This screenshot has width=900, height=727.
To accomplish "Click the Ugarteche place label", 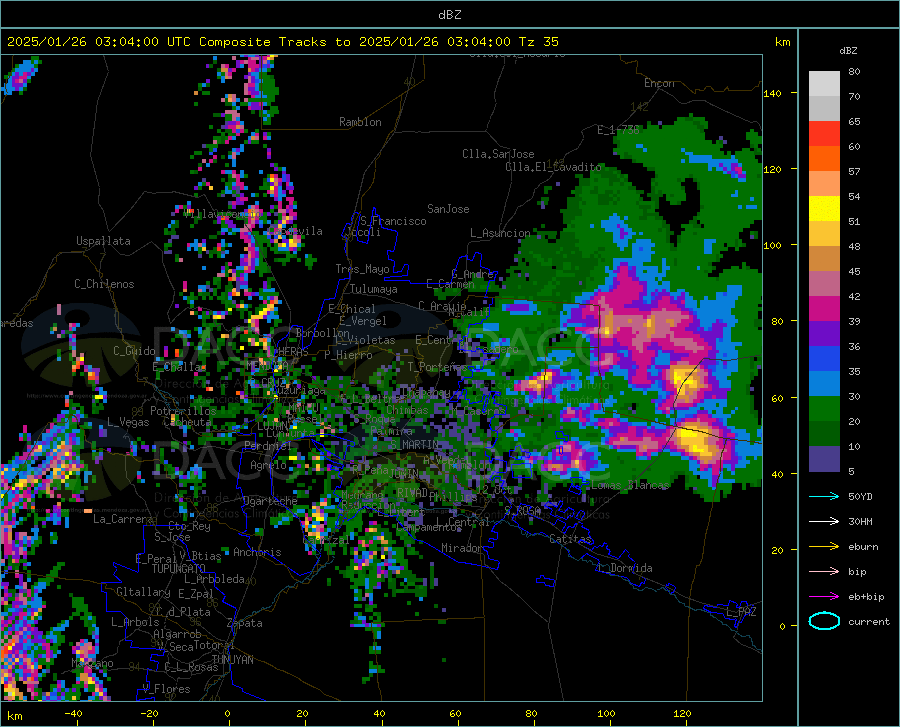I will tap(270, 500).
